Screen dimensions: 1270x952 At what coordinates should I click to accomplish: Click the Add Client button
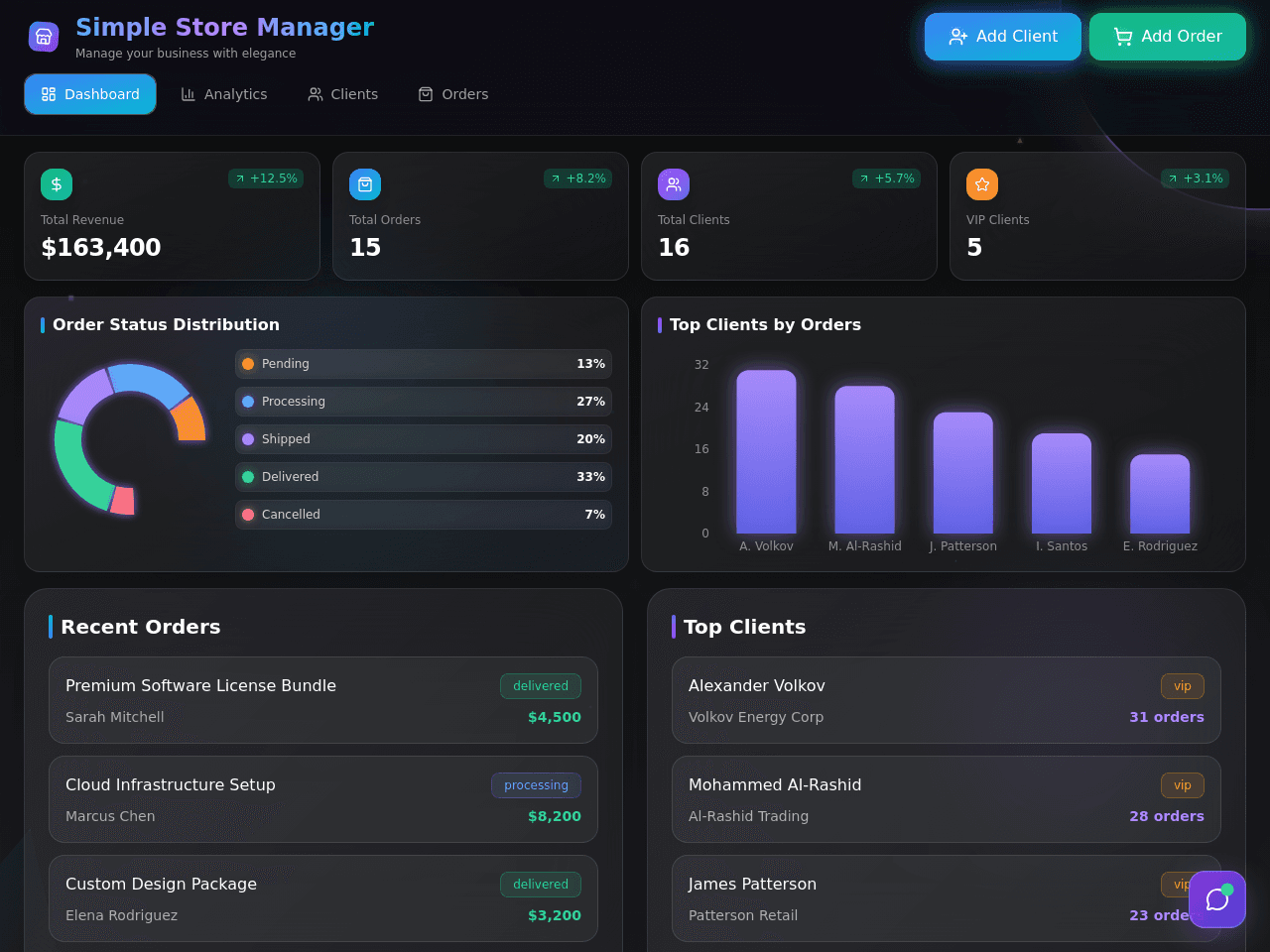pyautogui.click(x=1003, y=37)
